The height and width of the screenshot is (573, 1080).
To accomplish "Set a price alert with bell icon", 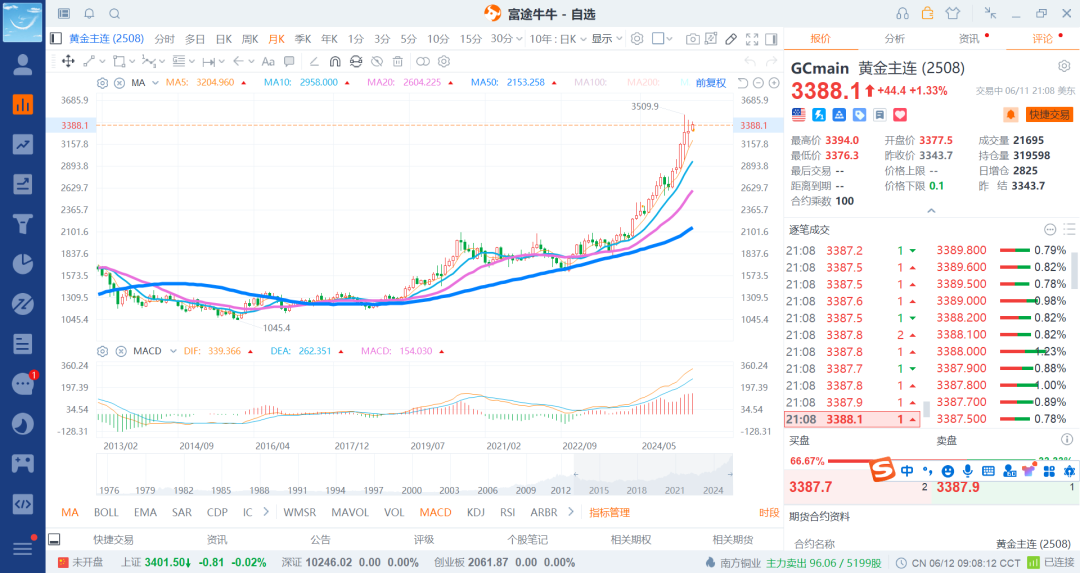I will click(1010, 115).
